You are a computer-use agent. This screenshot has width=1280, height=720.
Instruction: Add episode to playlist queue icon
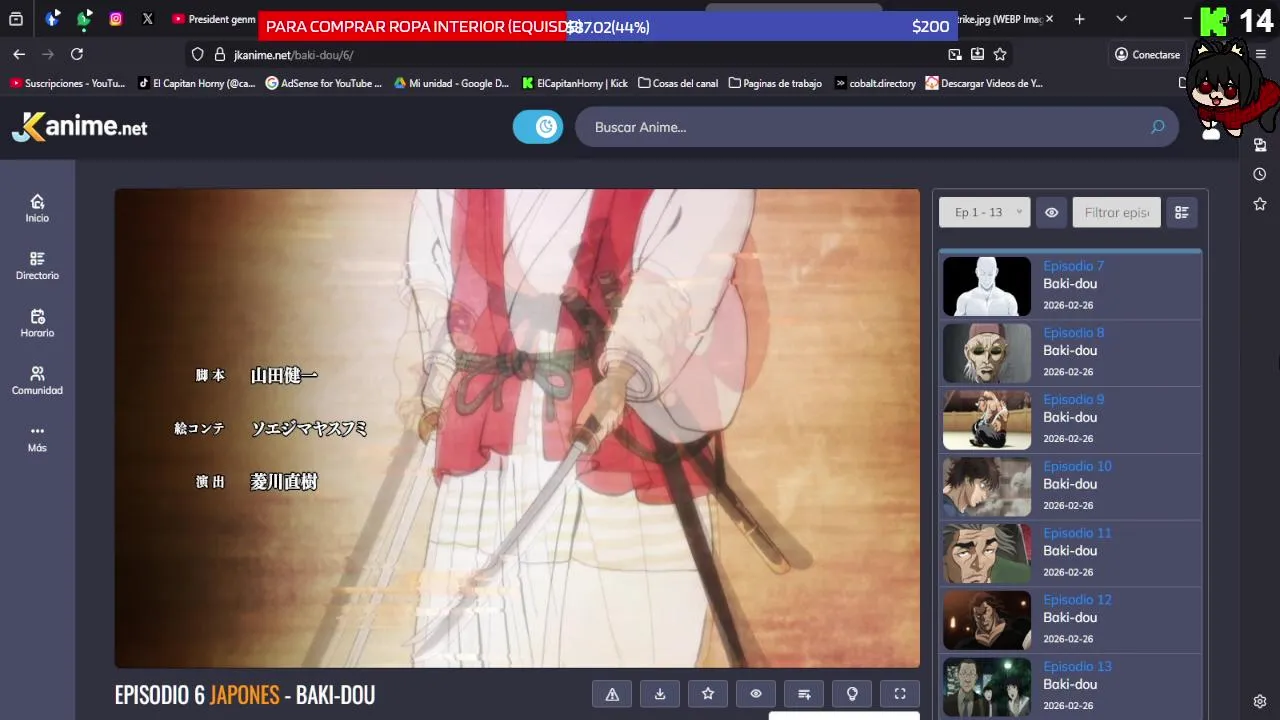[x=804, y=694]
